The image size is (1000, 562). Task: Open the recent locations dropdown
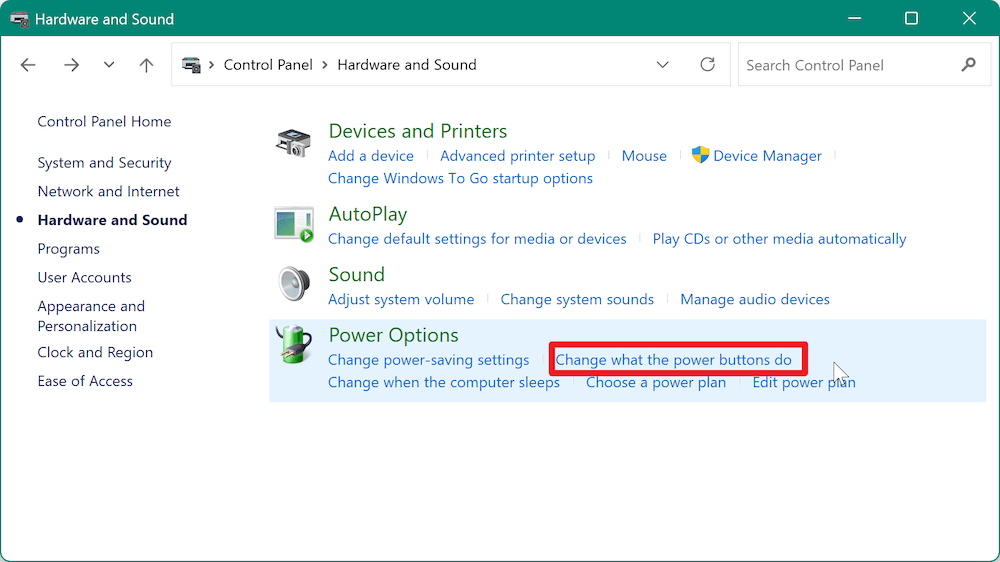point(109,65)
